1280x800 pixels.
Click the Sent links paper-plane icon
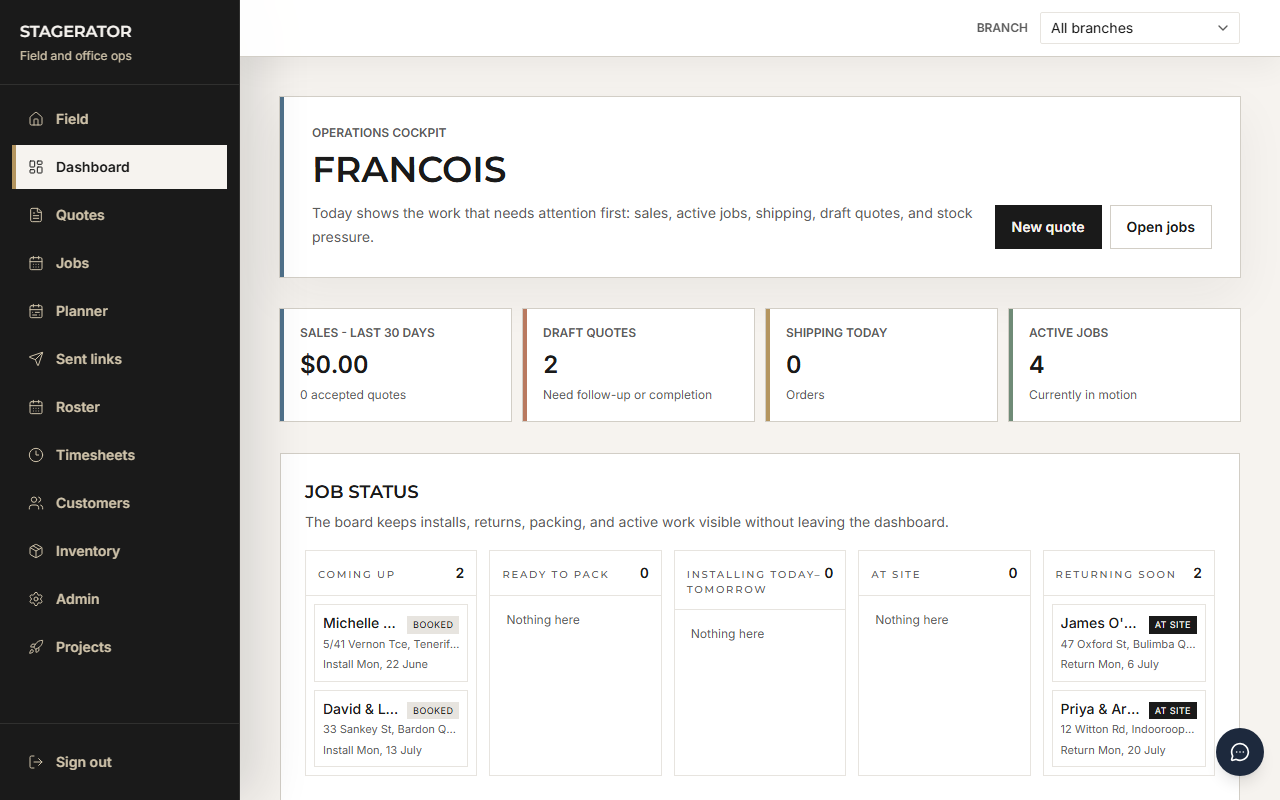coord(36,359)
